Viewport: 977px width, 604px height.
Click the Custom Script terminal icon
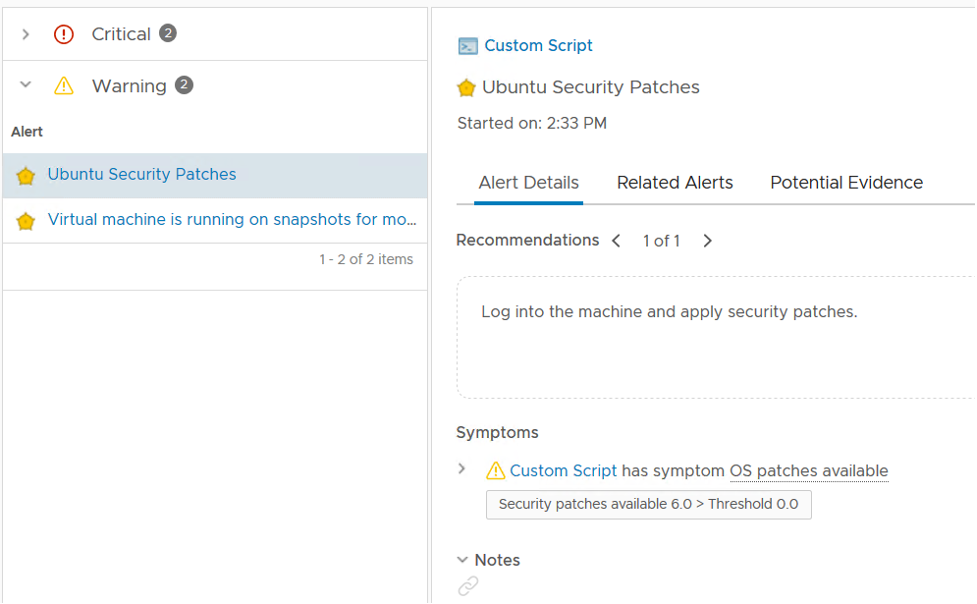pyautogui.click(x=467, y=46)
